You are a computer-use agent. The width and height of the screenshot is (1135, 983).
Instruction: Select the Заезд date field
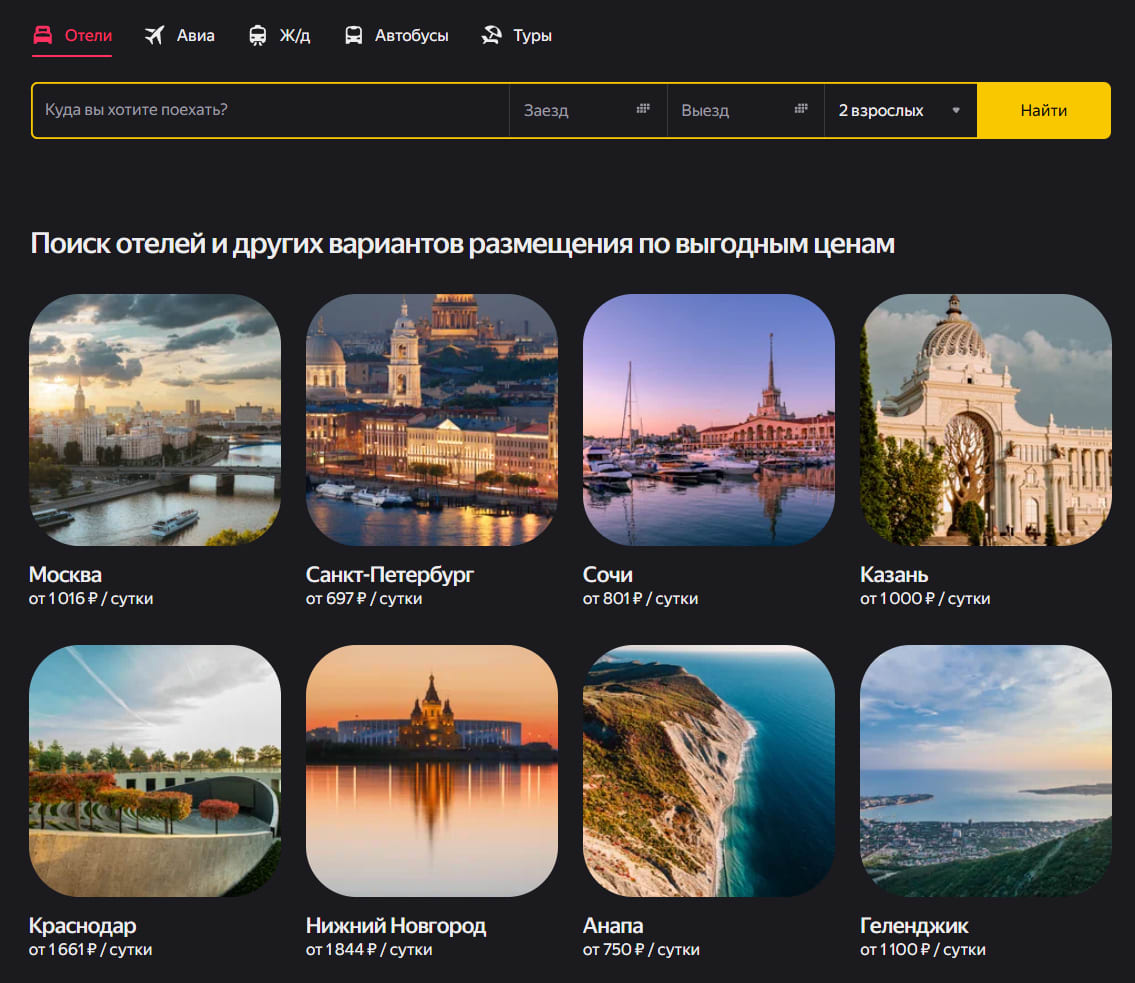588,110
